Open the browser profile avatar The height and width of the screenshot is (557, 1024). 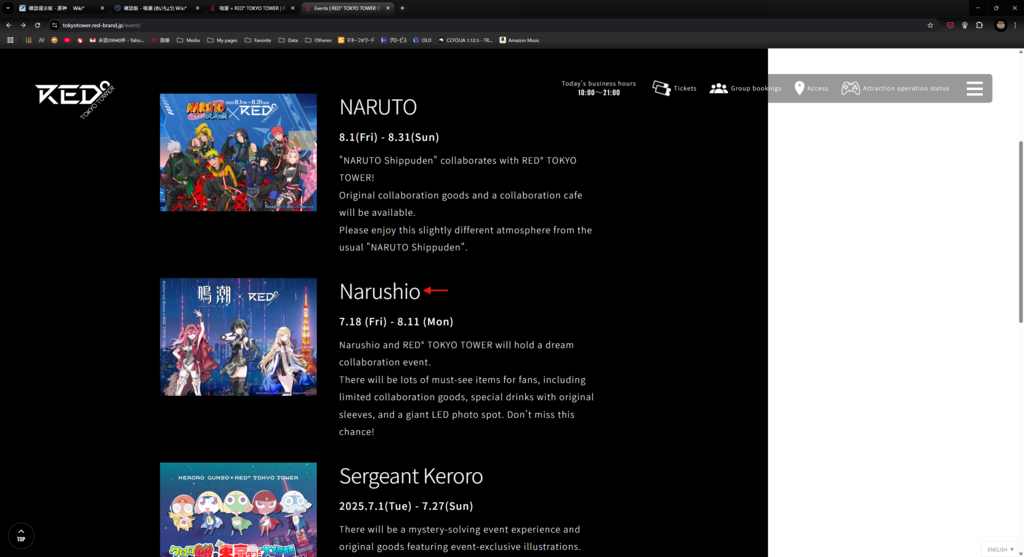pos(1000,25)
